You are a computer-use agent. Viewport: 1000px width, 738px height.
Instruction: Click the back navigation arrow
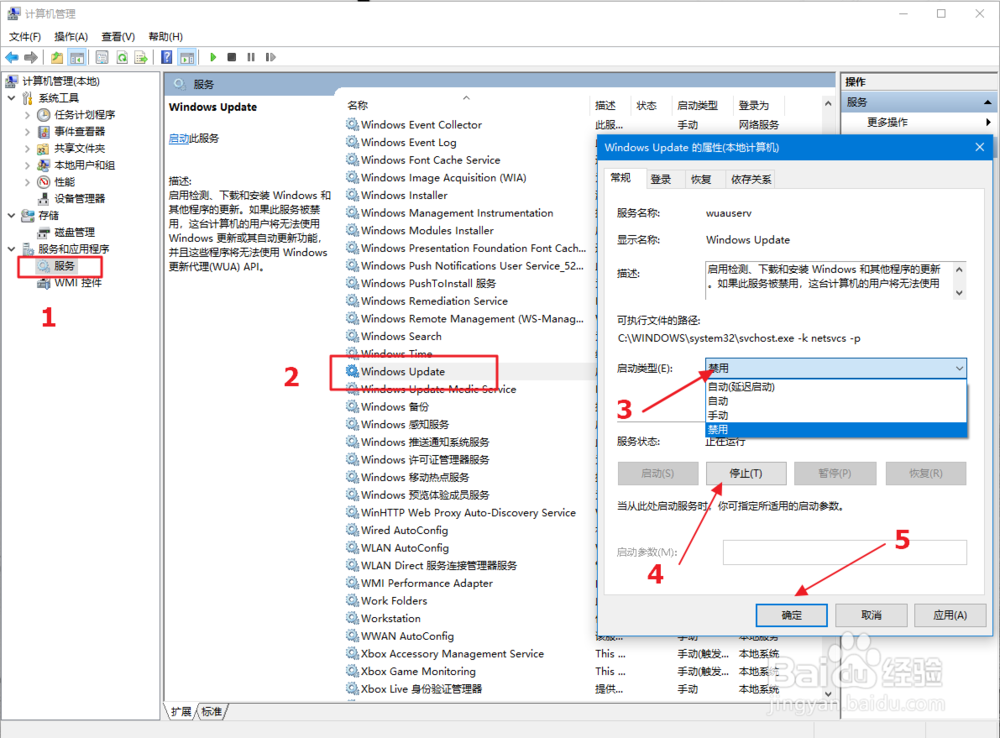11,57
